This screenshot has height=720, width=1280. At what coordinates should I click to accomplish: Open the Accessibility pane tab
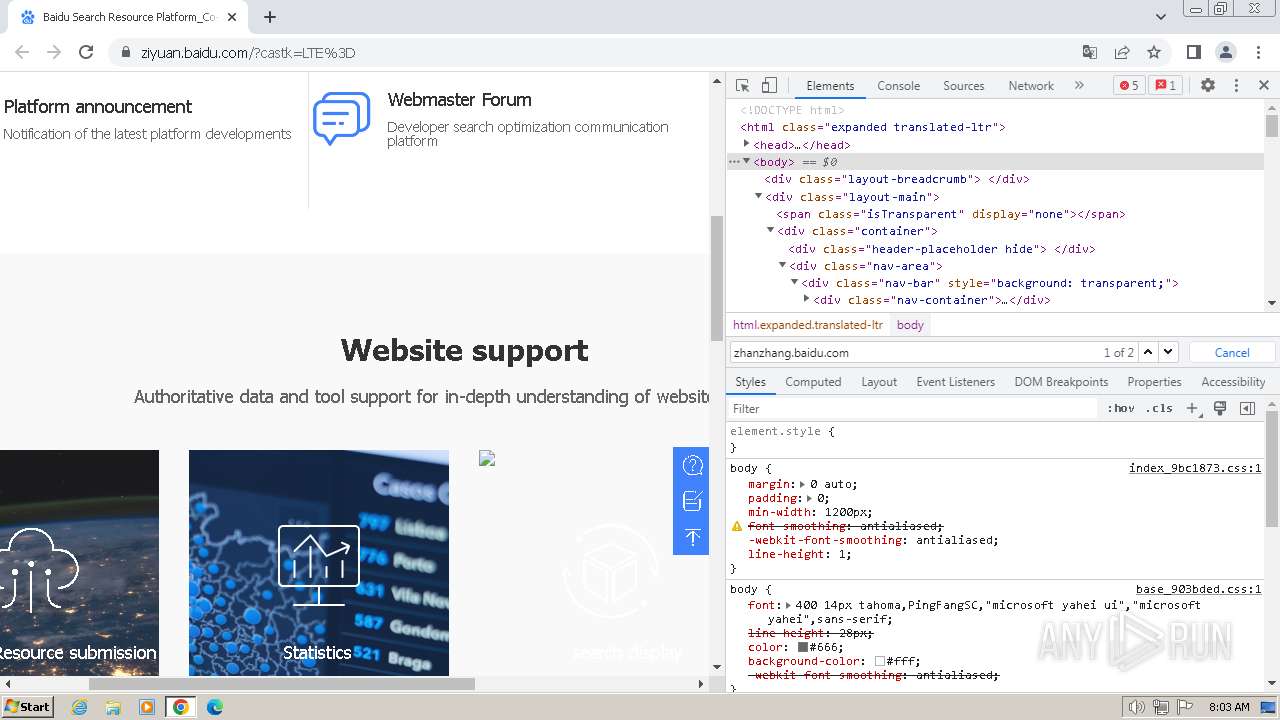click(x=1233, y=382)
